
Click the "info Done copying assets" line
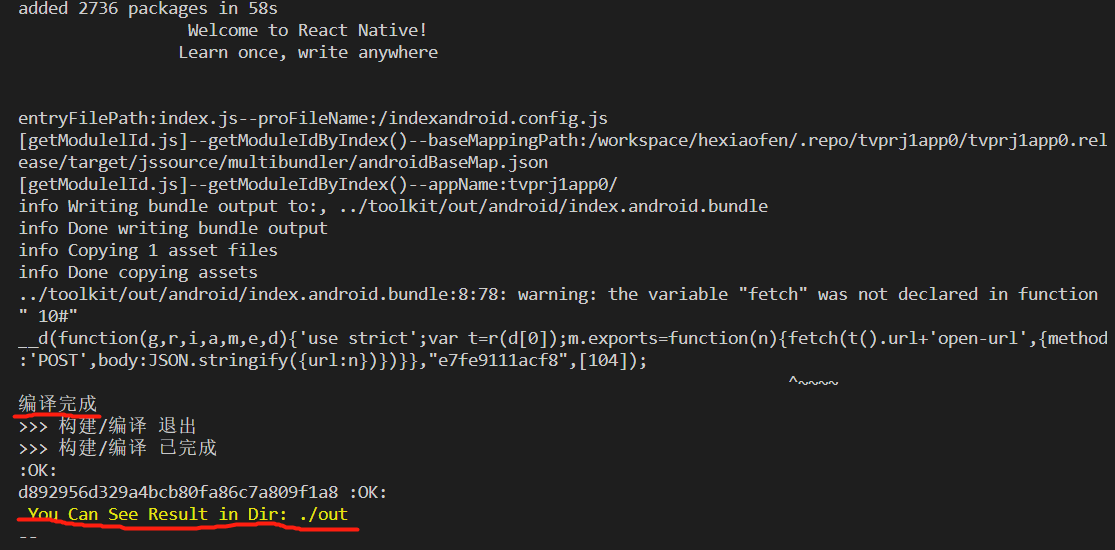137,272
